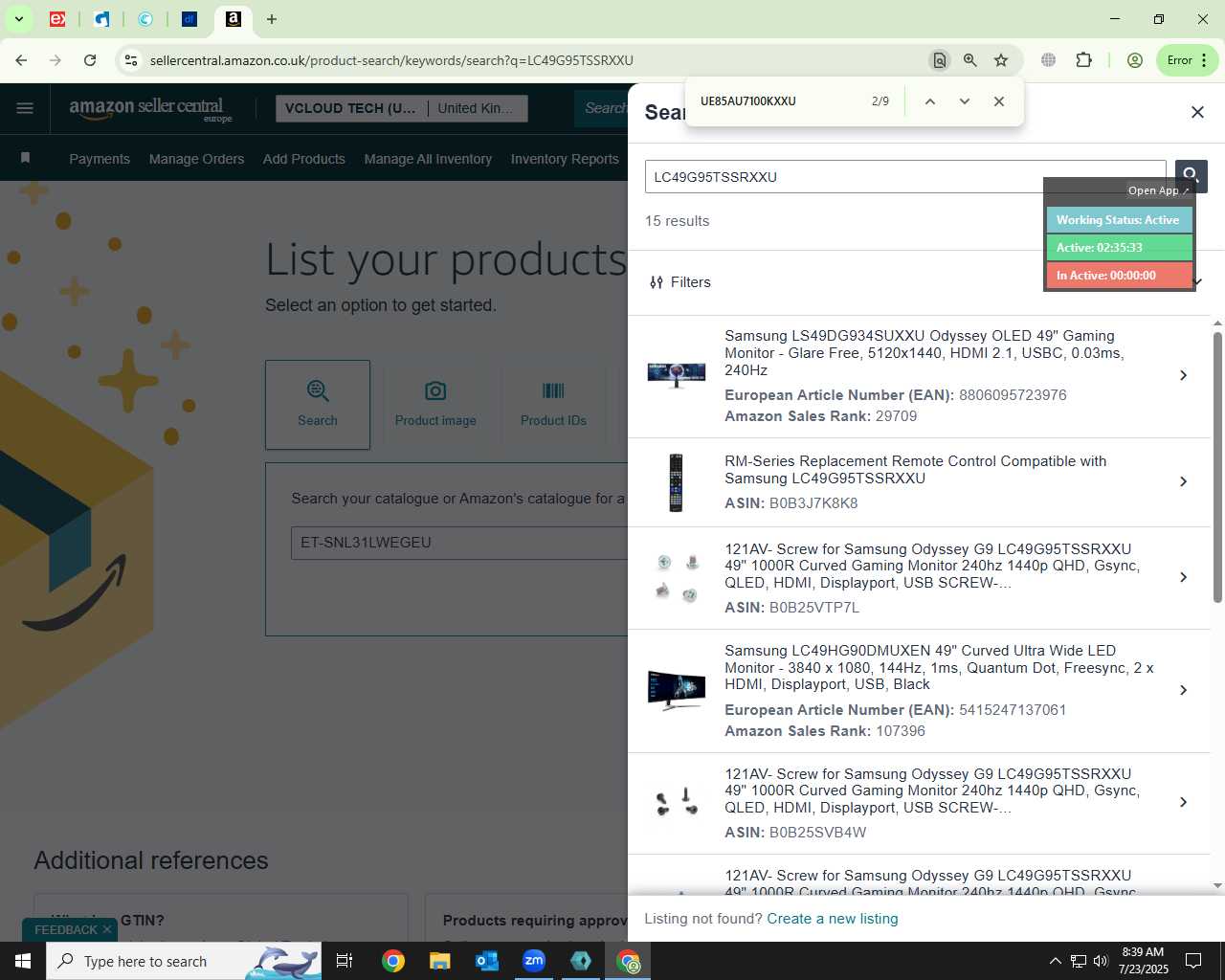Go to previous find match

click(x=929, y=101)
